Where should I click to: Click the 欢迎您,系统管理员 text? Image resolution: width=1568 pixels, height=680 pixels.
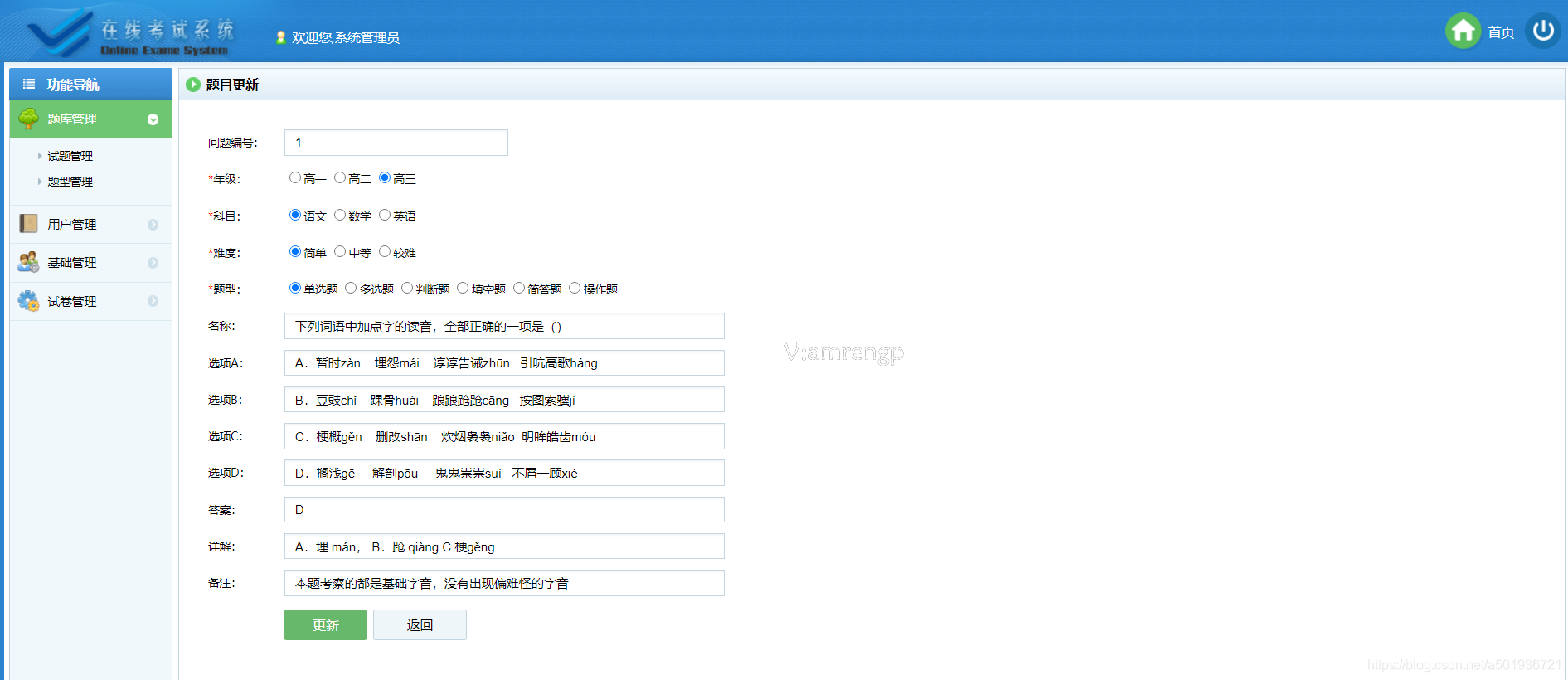coord(346,38)
